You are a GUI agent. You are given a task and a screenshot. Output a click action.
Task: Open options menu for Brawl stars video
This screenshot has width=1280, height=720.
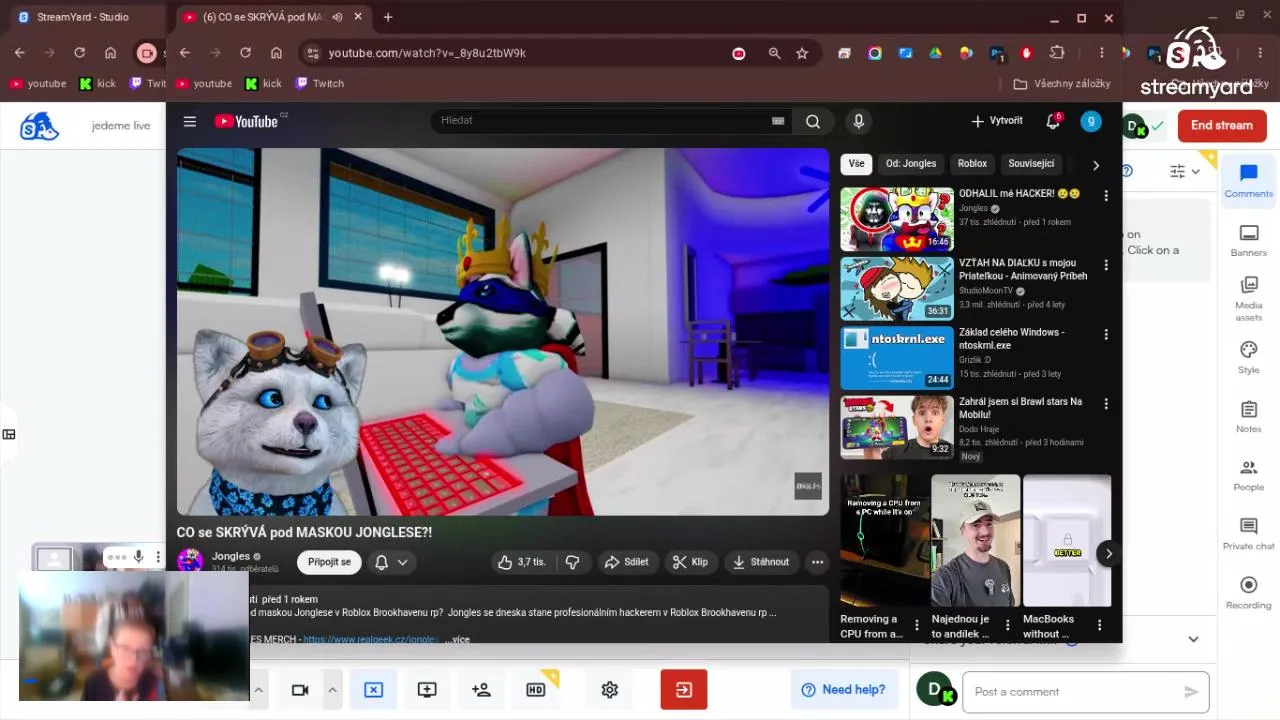point(1106,404)
